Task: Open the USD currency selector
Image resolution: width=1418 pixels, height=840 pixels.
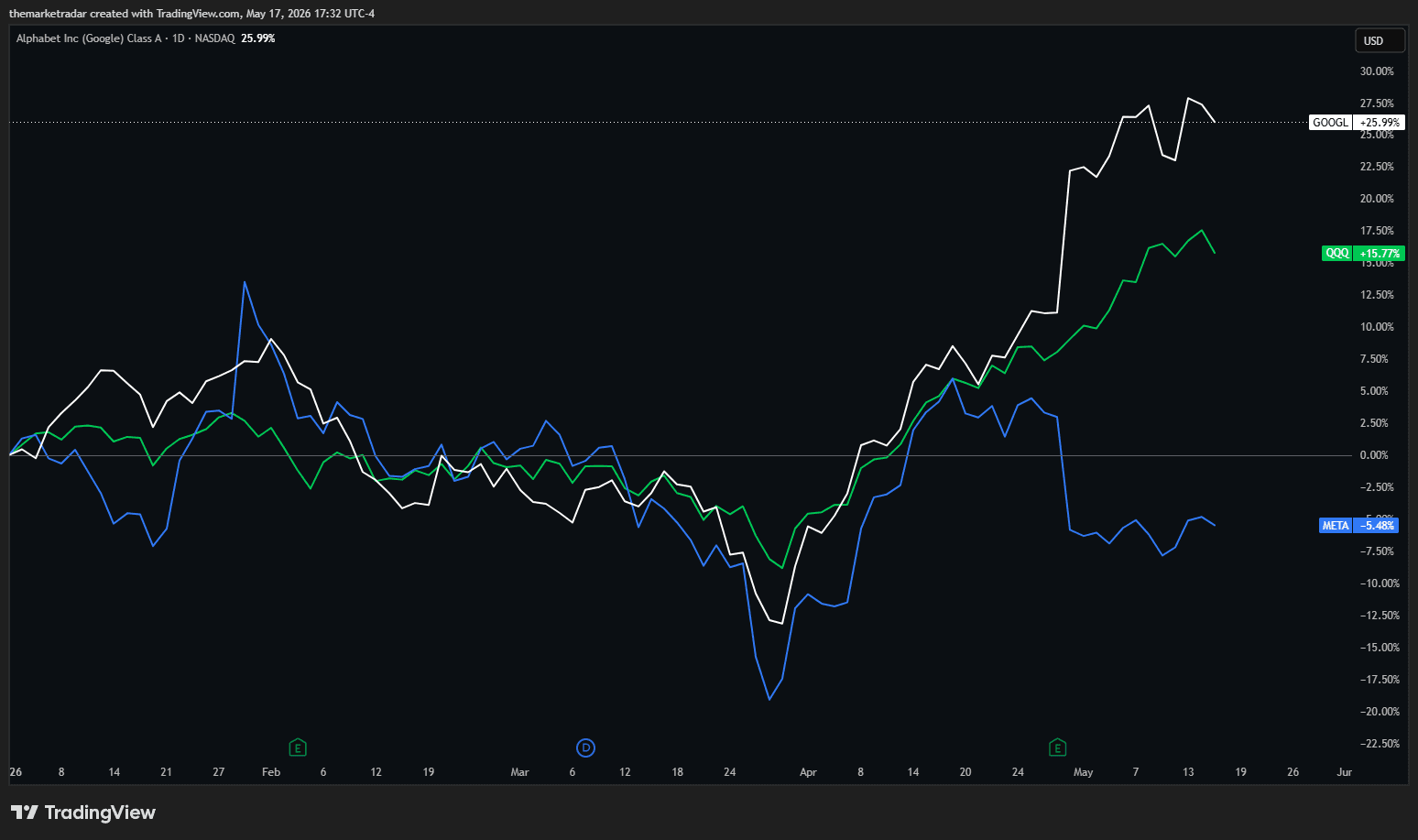Action: point(1380,40)
